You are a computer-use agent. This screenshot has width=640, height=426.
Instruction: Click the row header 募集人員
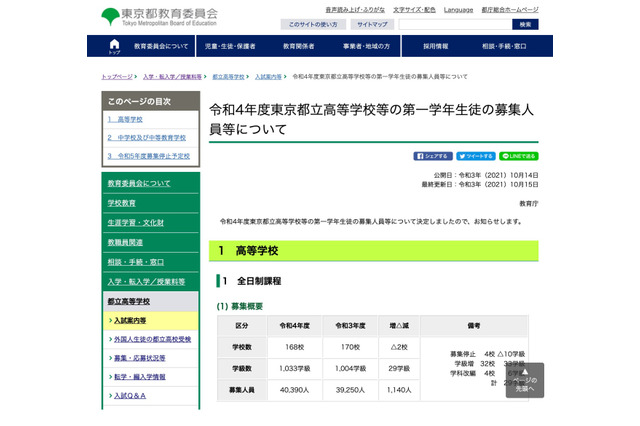click(242, 390)
